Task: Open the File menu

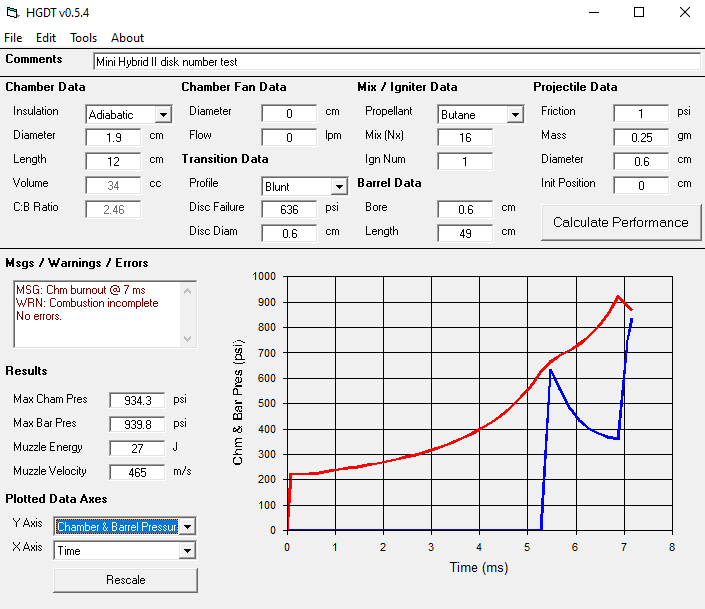Action: pyautogui.click(x=13, y=38)
